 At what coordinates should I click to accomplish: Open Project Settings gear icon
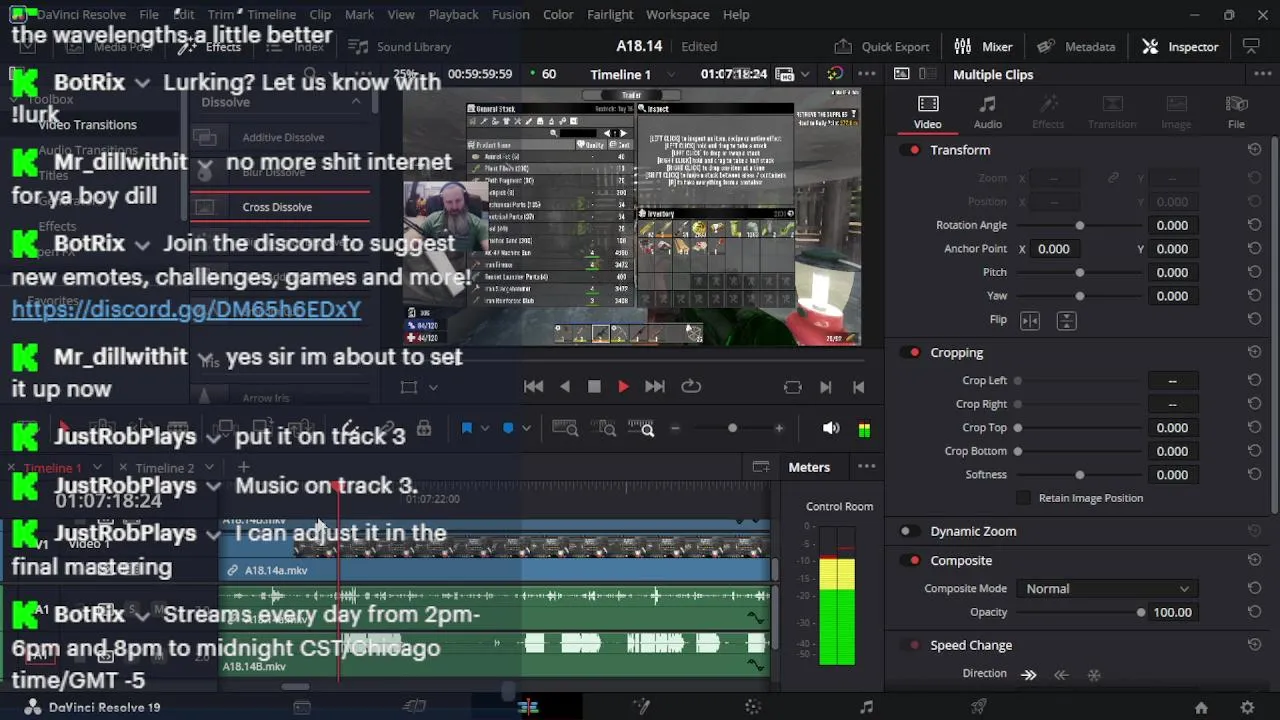coord(1247,708)
